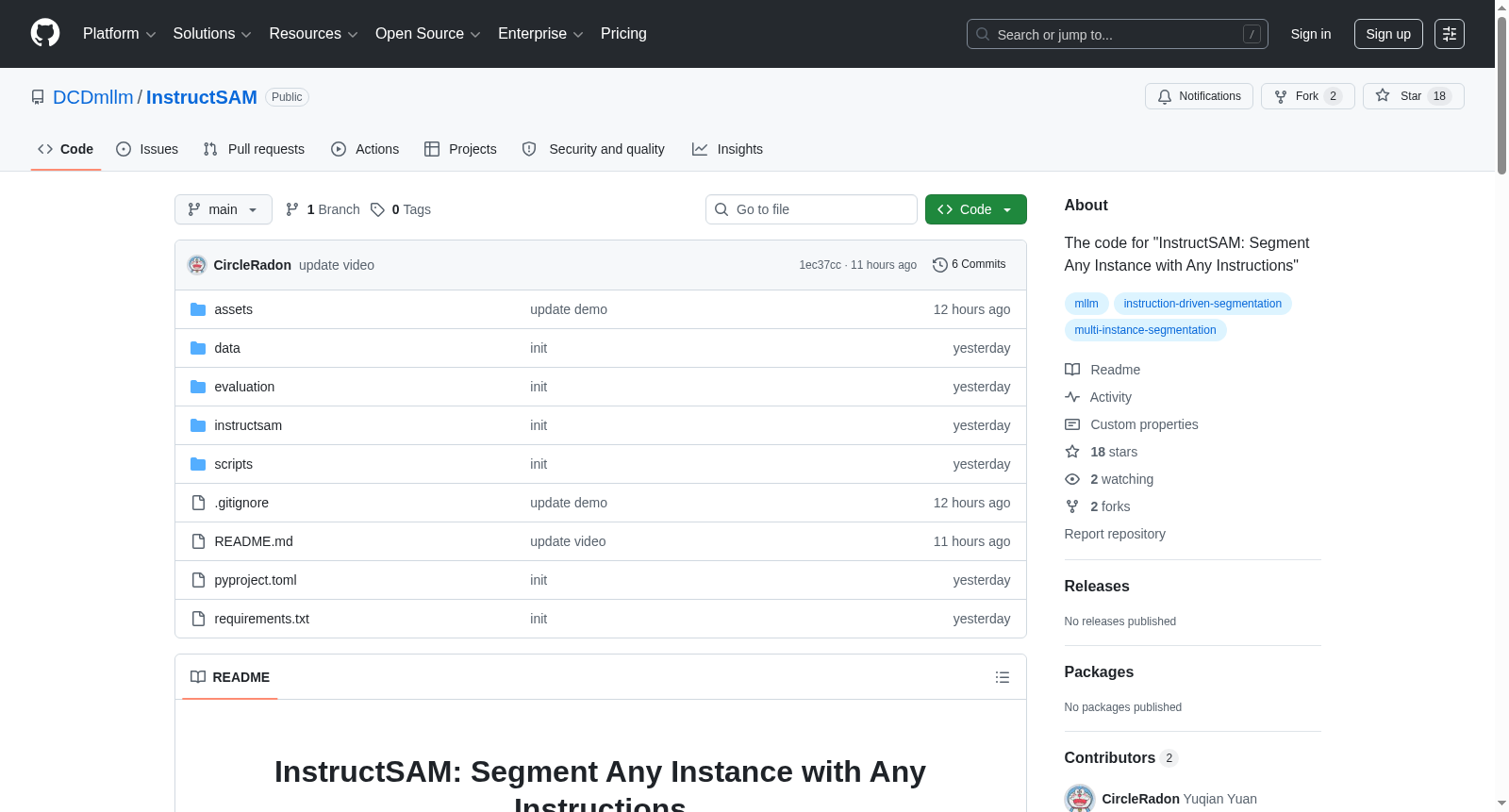Open the command palette icon beside Sign up
Viewport: 1509px width, 812px height.
(1450, 34)
